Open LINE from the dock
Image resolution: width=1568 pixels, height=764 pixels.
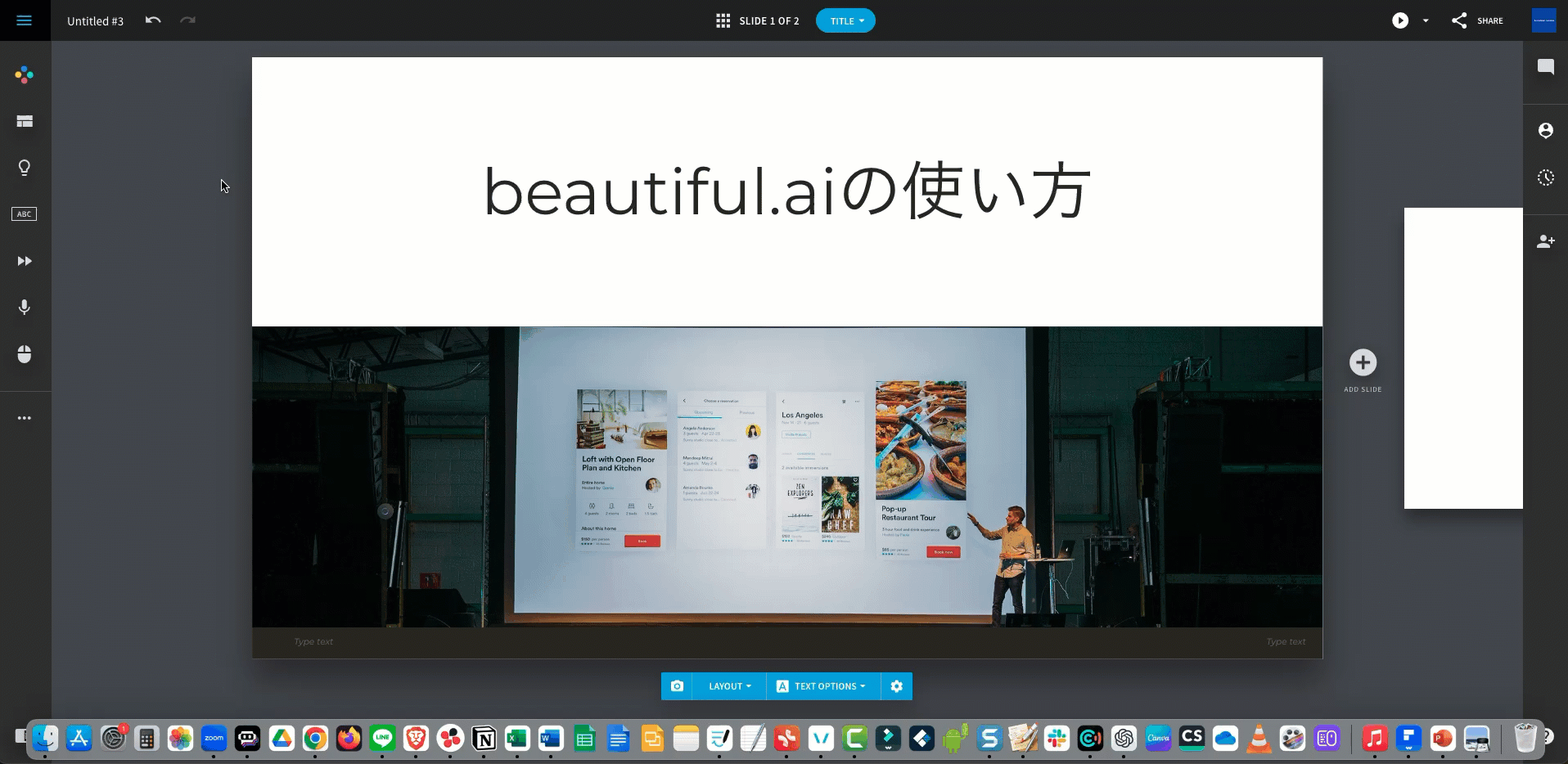382,739
